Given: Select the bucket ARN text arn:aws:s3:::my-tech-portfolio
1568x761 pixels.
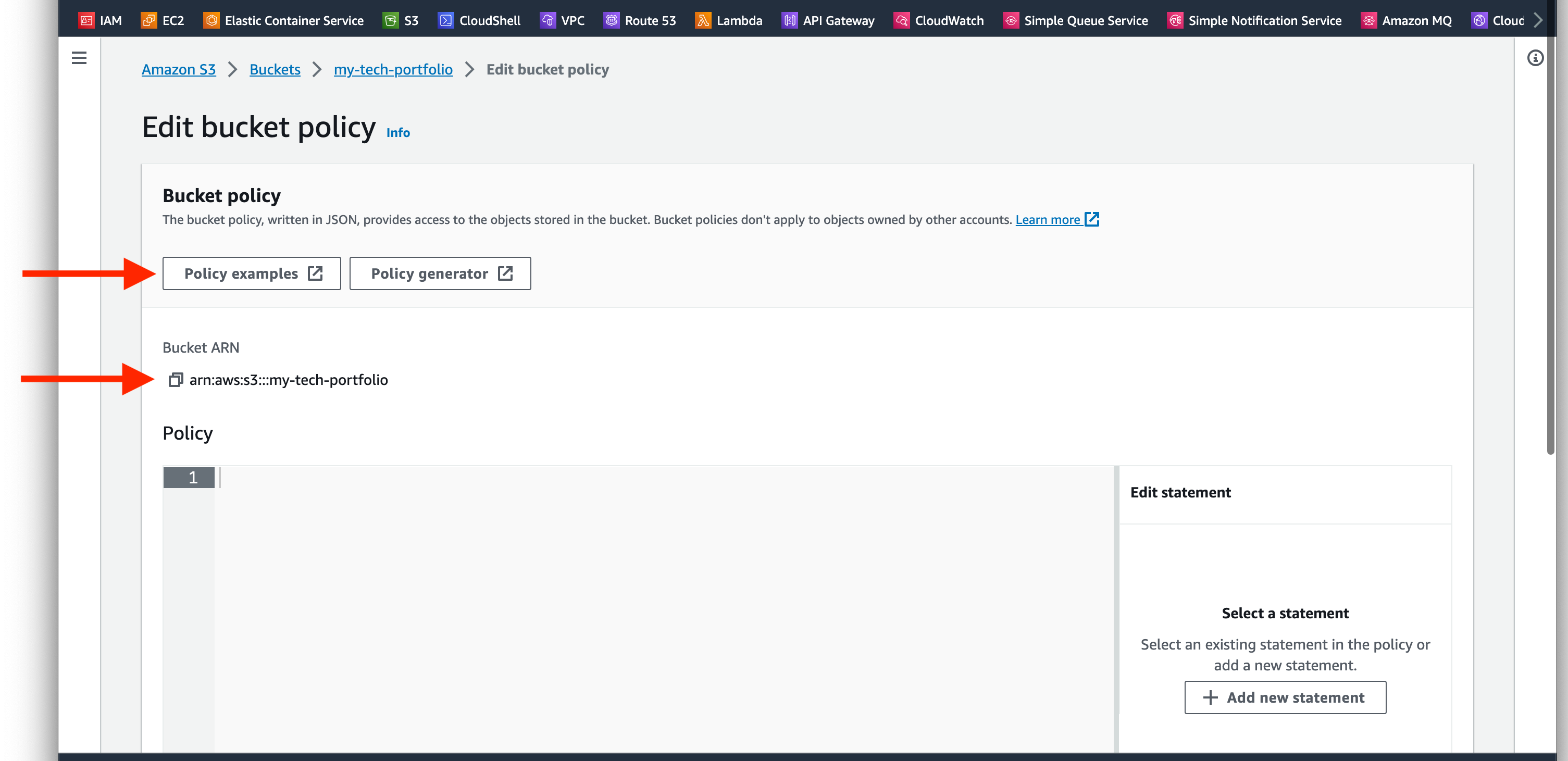Looking at the screenshot, I should coord(289,380).
